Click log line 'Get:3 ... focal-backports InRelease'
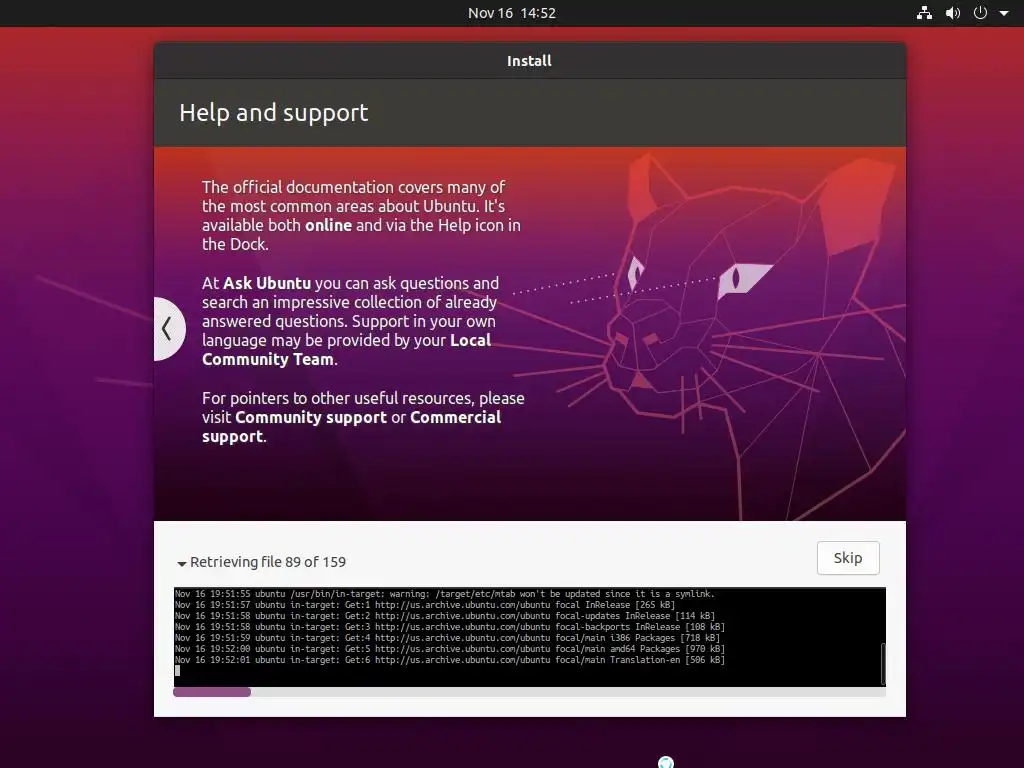This screenshot has width=1024, height=768. pyautogui.click(x=450, y=627)
